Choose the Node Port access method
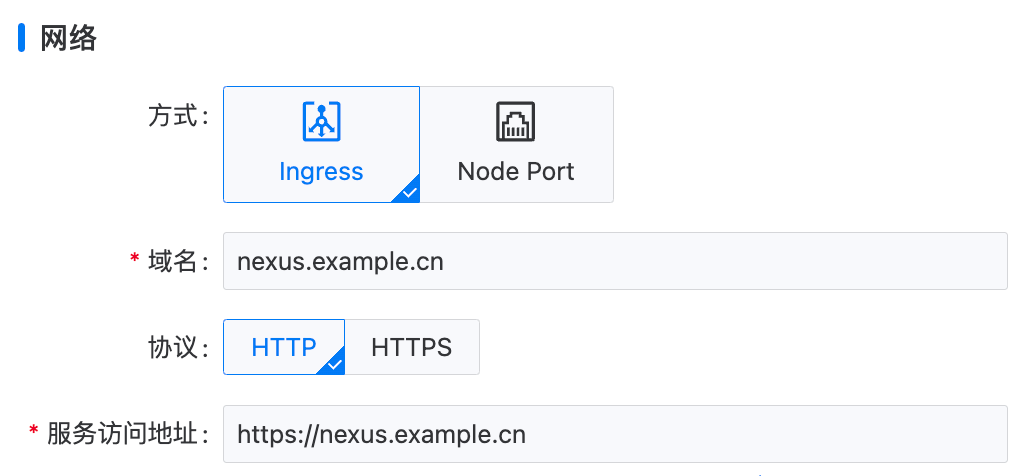 coord(516,146)
